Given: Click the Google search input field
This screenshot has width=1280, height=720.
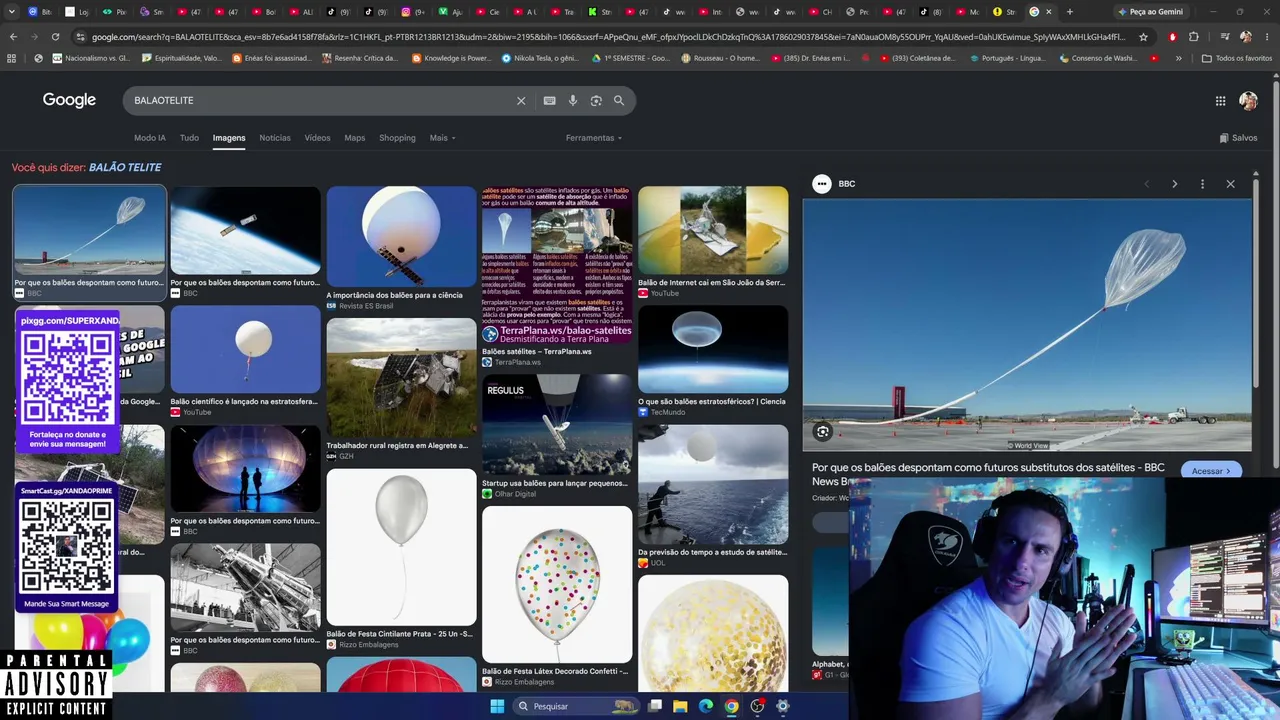Looking at the screenshot, I should [320, 100].
